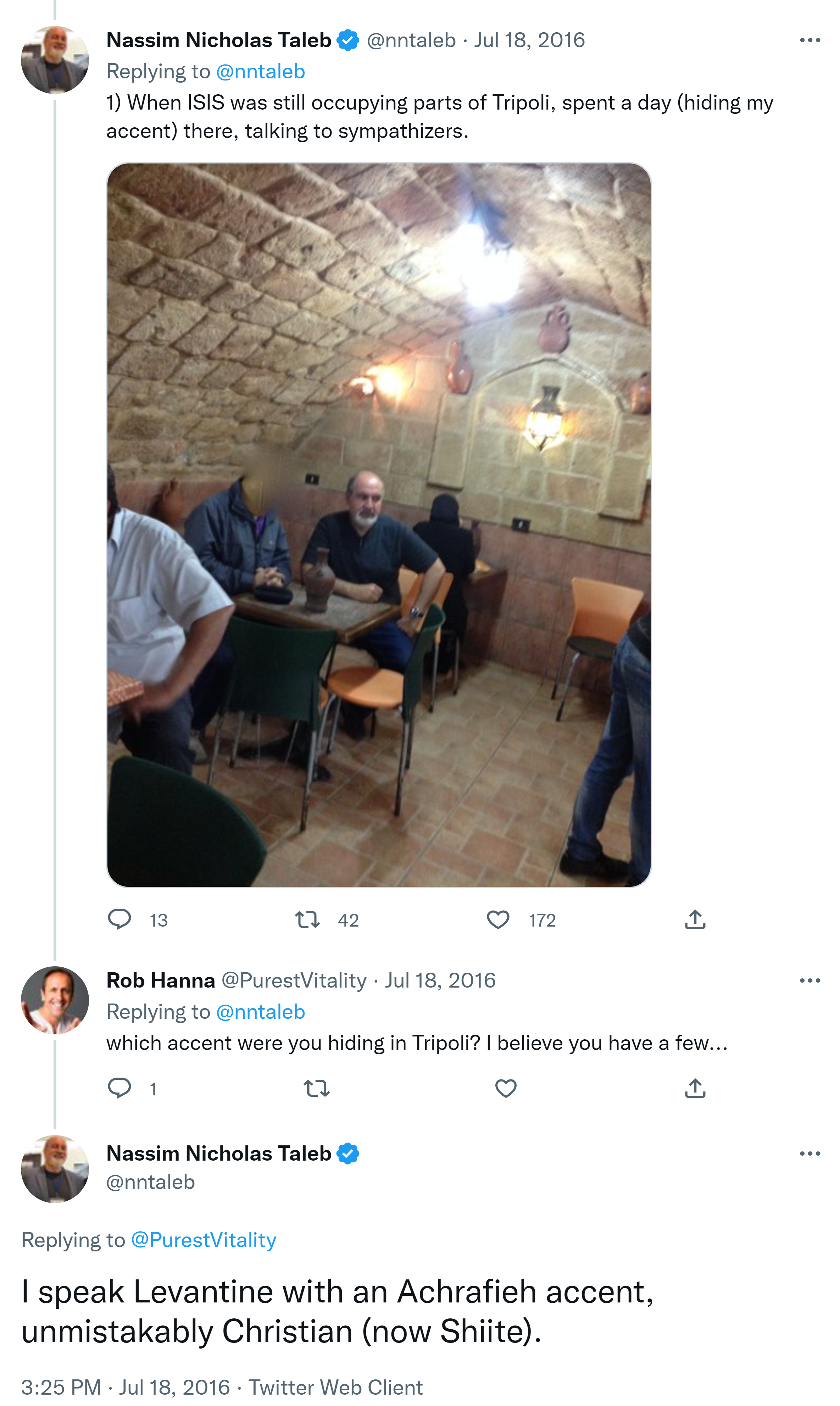840x1406 pixels.
Task: Share Rob Hanna's tweet
Action: click(695, 1088)
